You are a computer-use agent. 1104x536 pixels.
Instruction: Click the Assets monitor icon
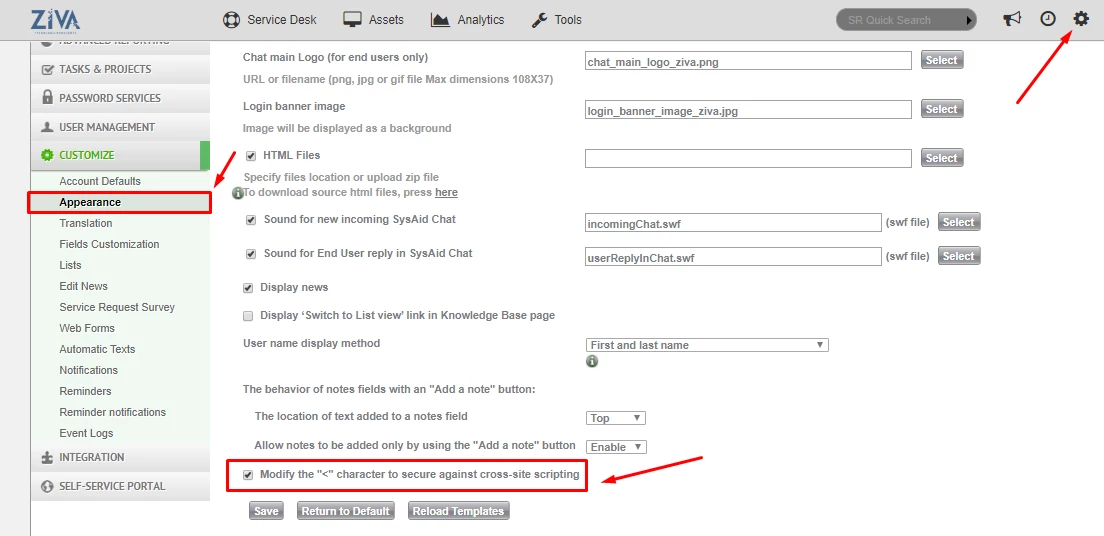point(352,20)
